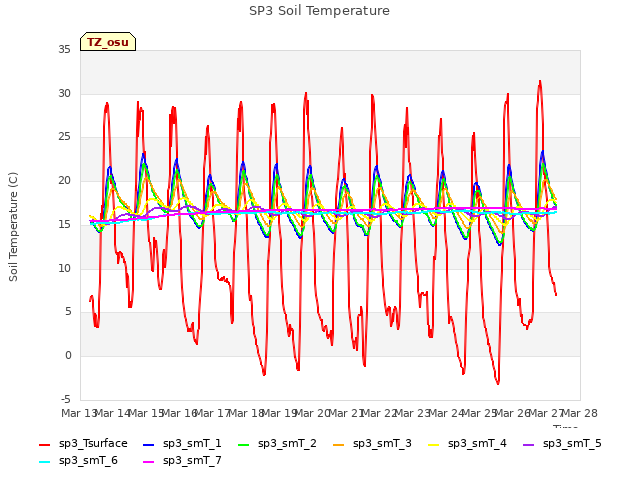Click the 35 y-axis tick label

coord(64,49)
